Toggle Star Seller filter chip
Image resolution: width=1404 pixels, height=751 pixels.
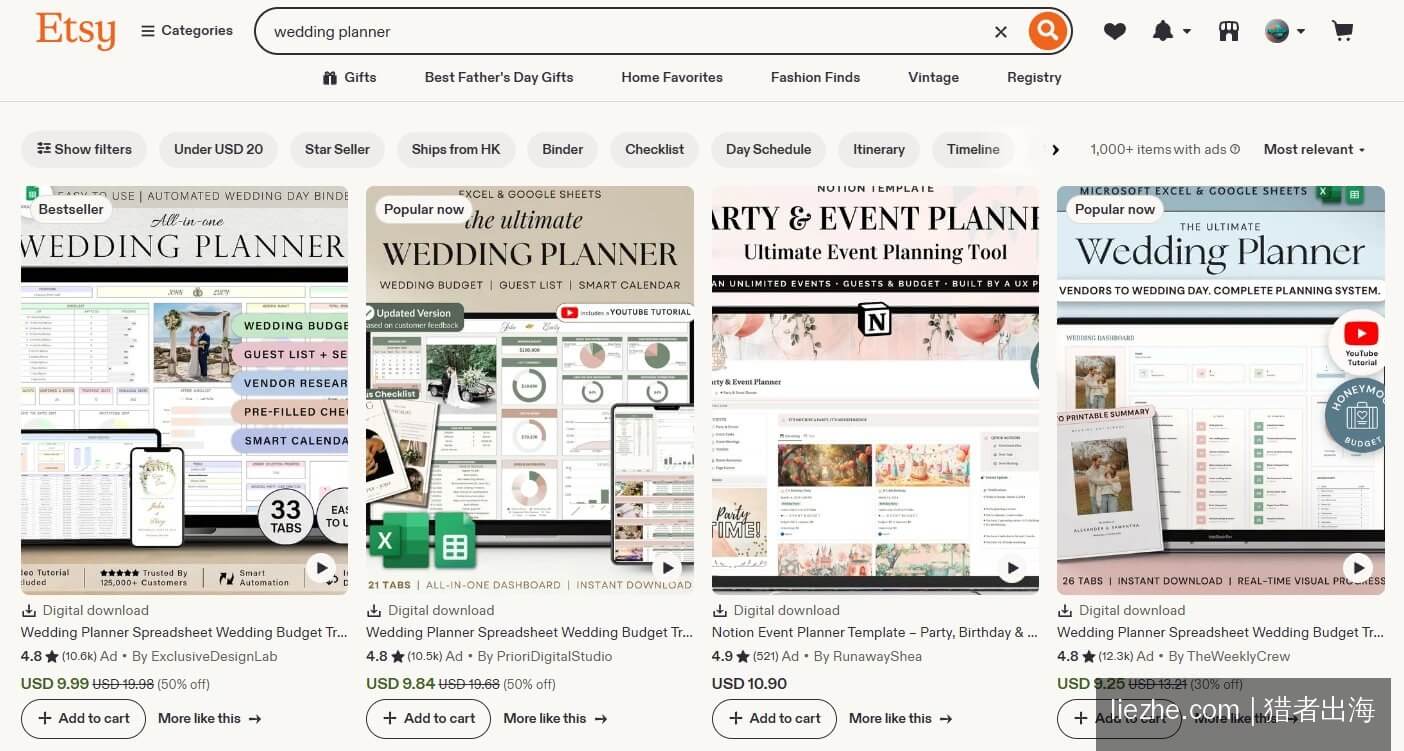(x=337, y=149)
